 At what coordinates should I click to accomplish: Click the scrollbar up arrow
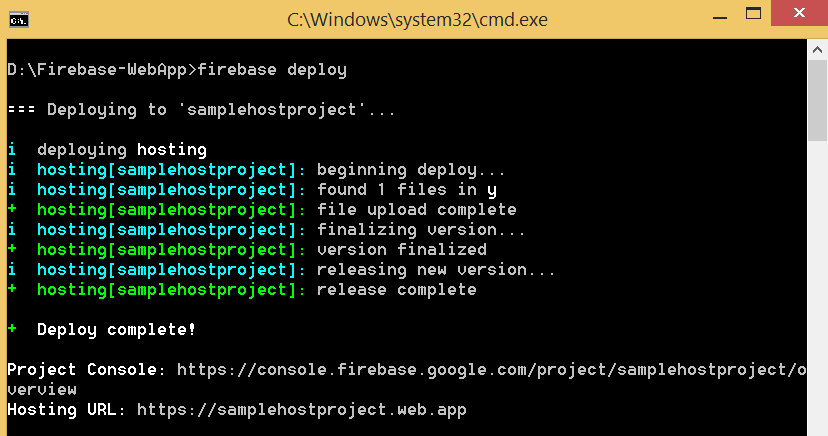pos(817,49)
